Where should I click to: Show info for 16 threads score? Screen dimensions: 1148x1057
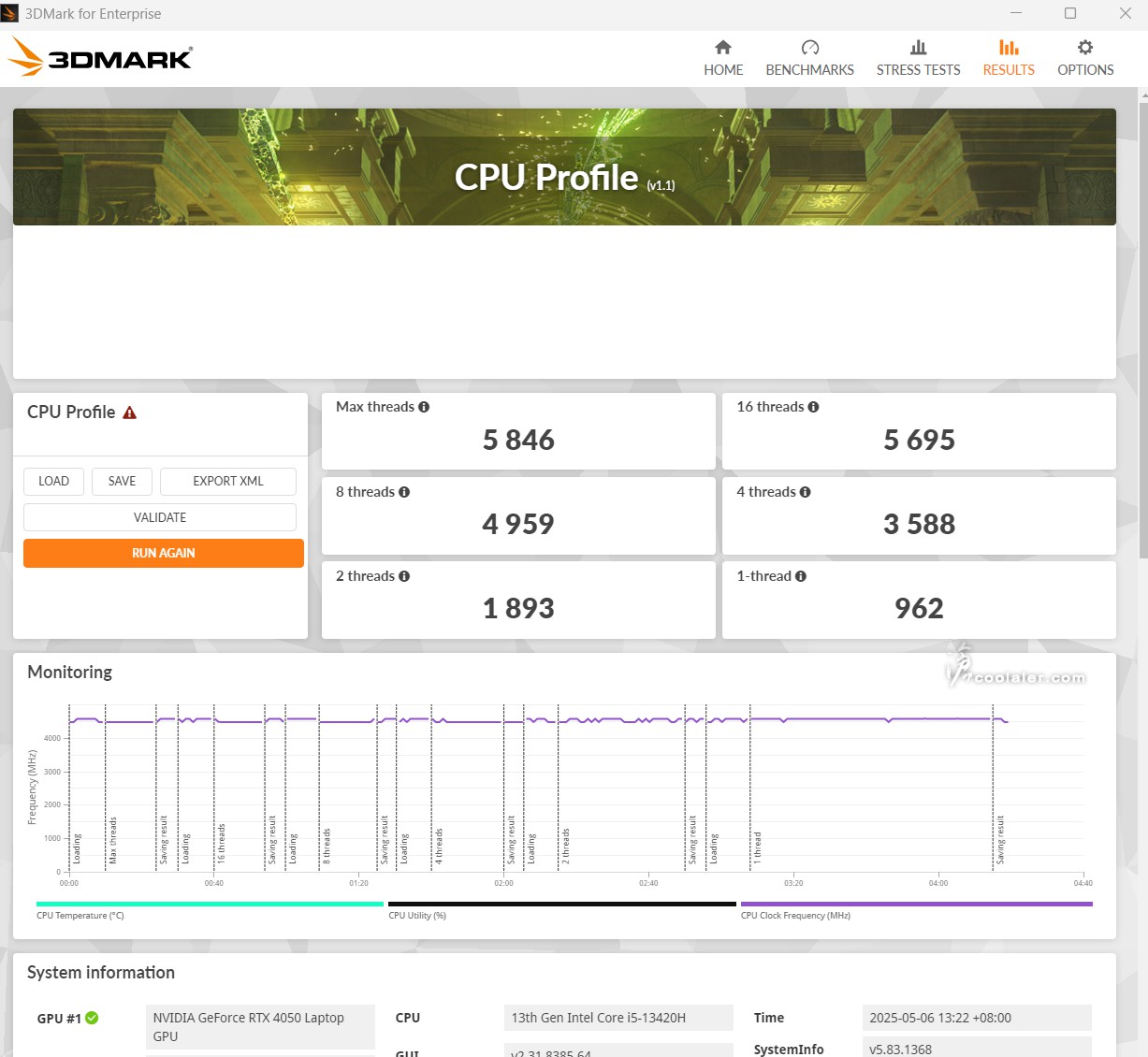click(813, 407)
